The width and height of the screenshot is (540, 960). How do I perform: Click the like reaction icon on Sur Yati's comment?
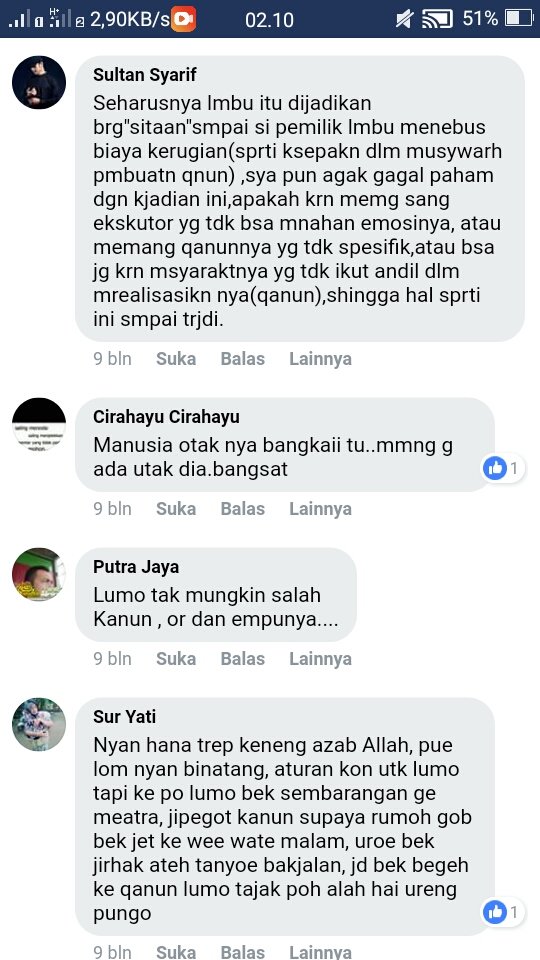click(495, 913)
